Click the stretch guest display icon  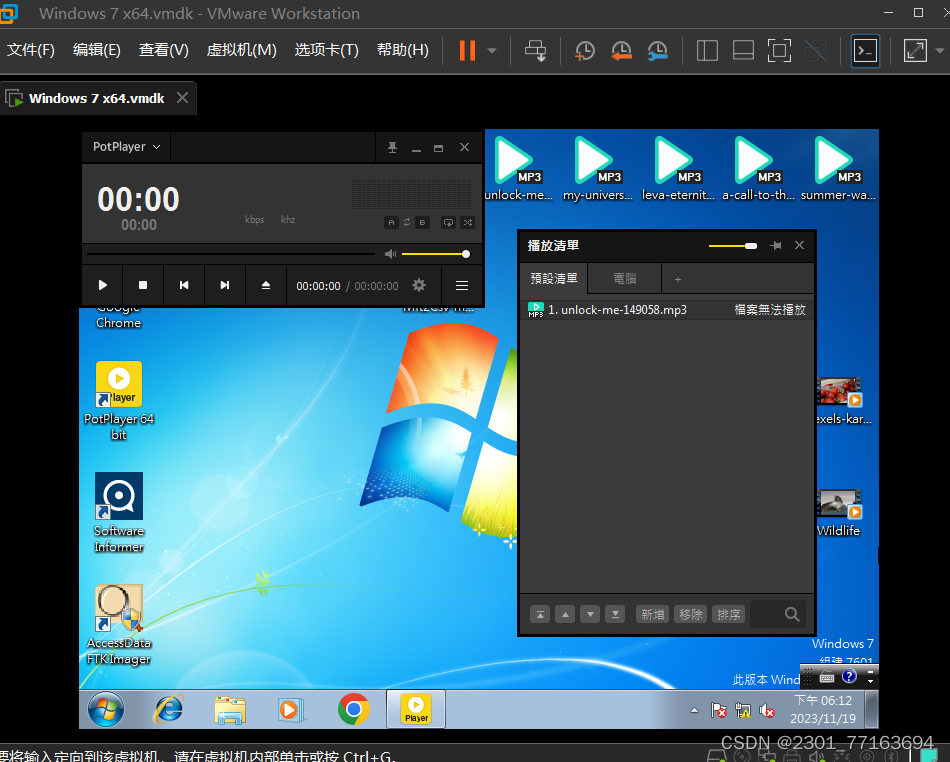pos(915,51)
